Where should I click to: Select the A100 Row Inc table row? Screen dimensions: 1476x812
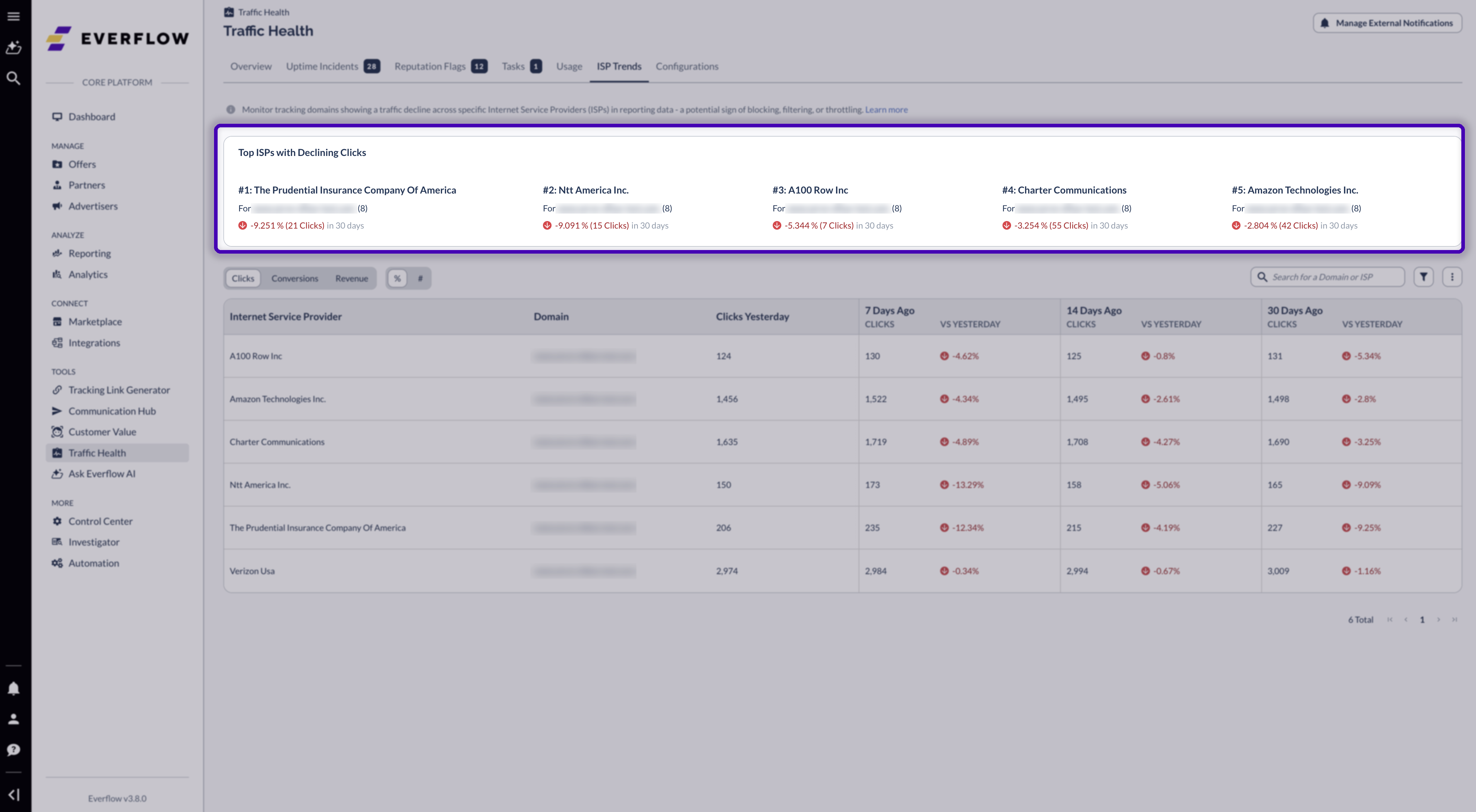842,356
